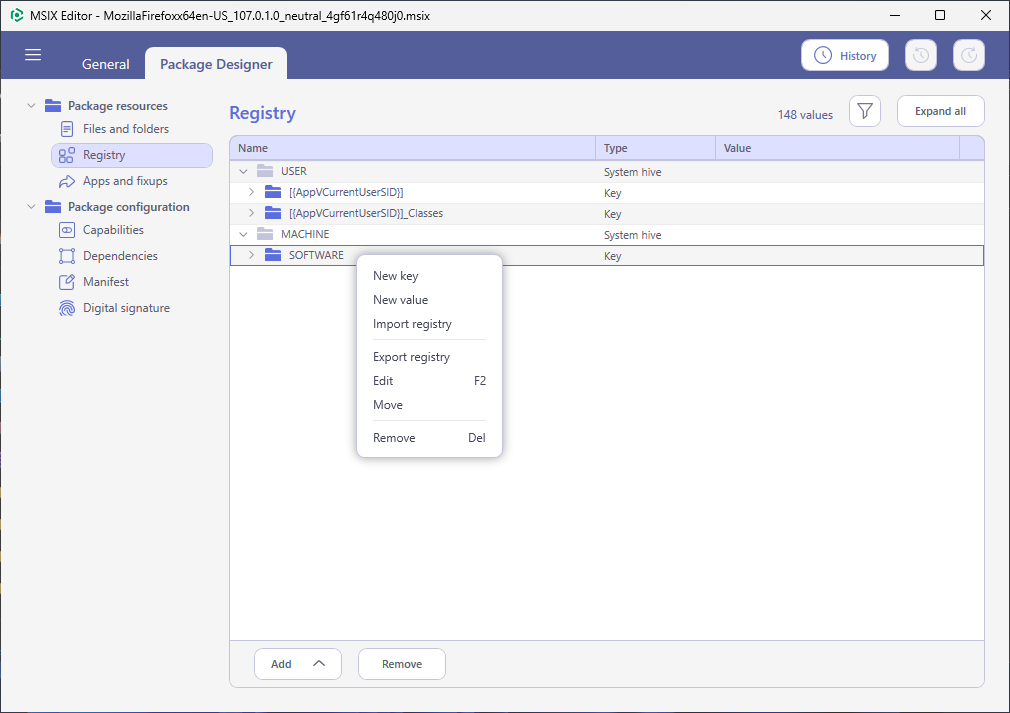The width and height of the screenshot is (1010, 713).
Task: Click the redo history arrow button
Action: point(969,55)
